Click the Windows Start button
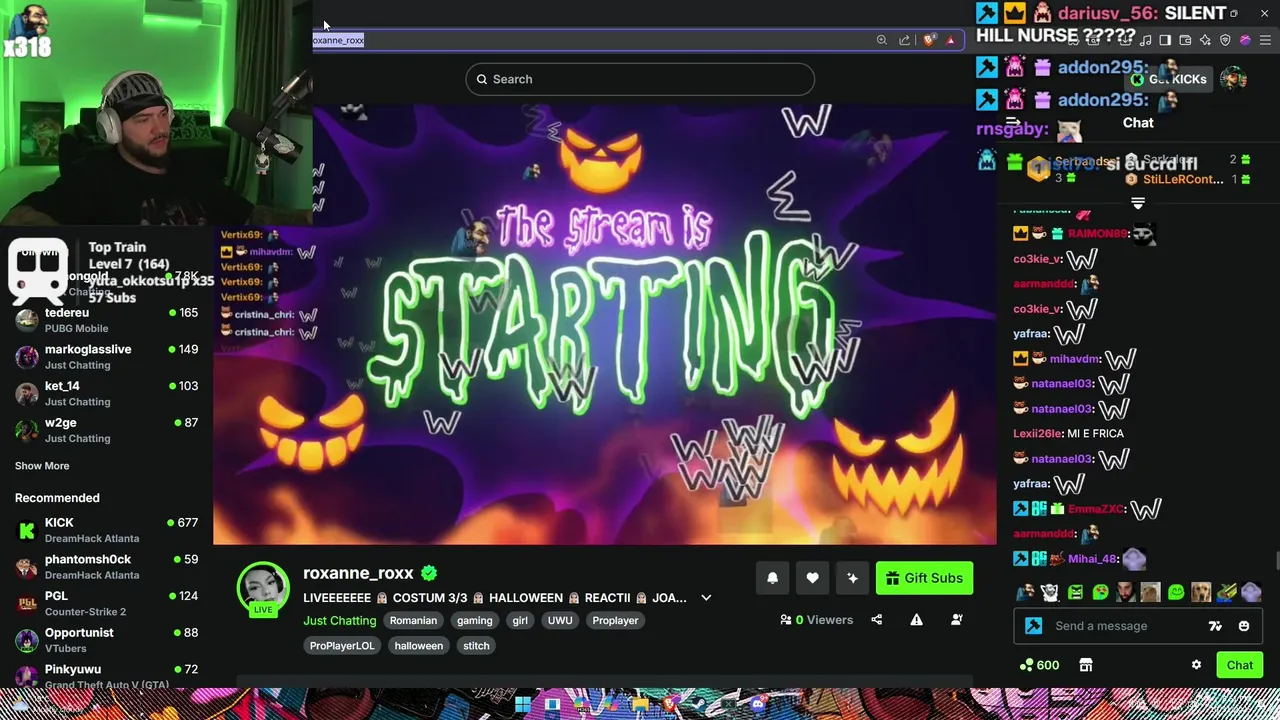Screen dimensions: 1280x720 tap(523, 705)
